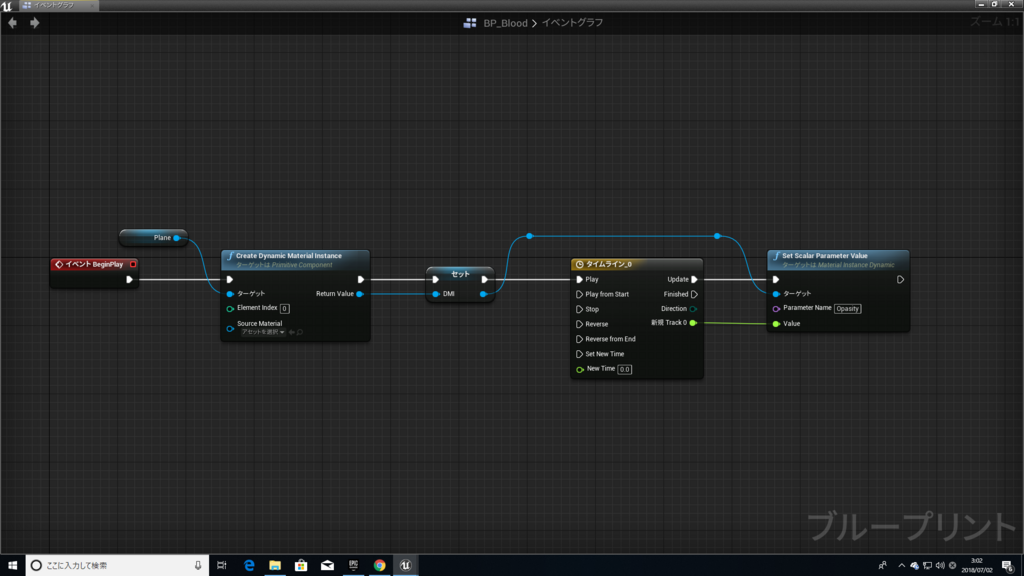This screenshot has height=576, width=1024.
Task: Click the Element Index value field
Action: coord(285,308)
